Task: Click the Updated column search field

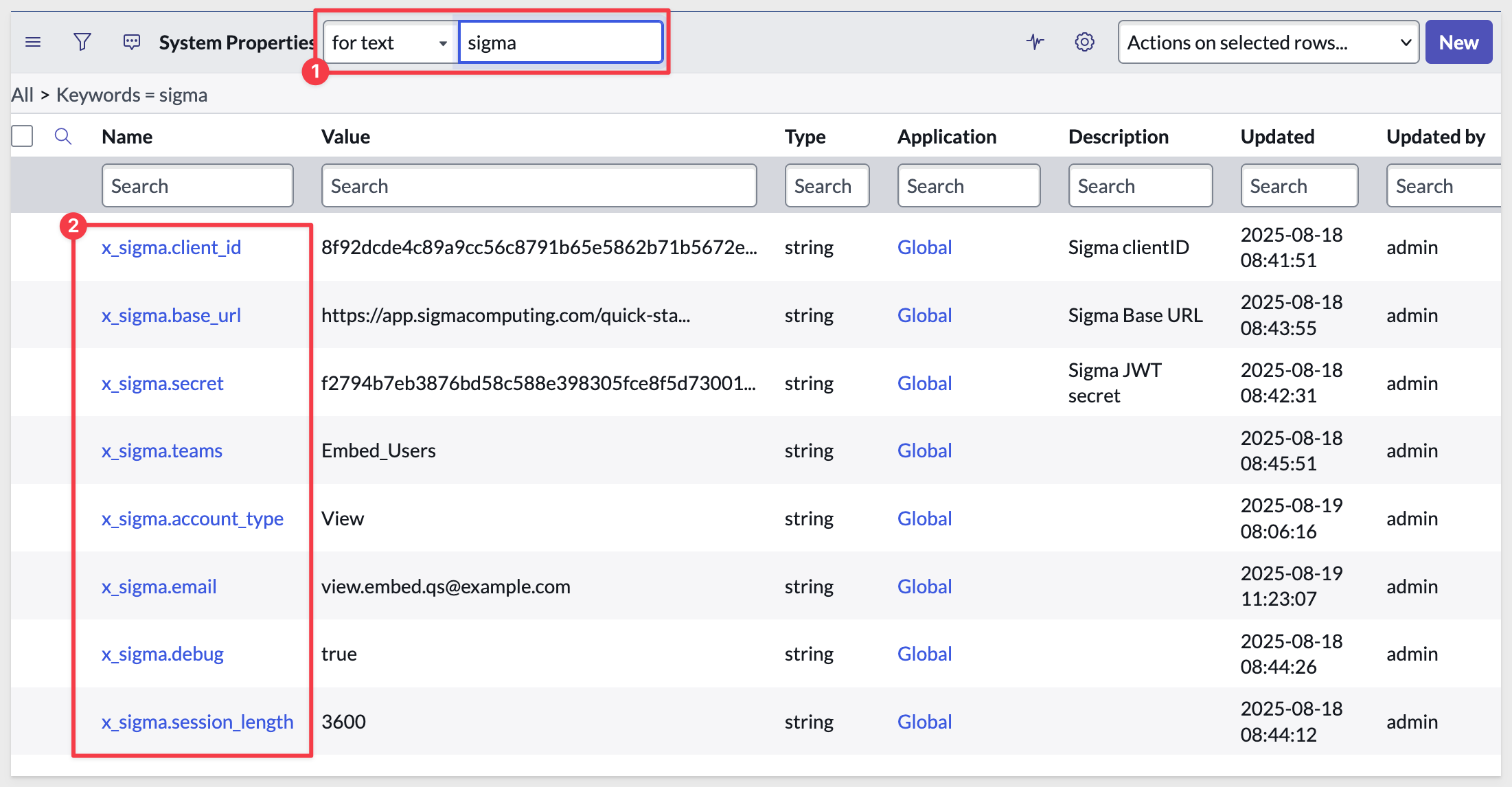Action: (x=1300, y=185)
